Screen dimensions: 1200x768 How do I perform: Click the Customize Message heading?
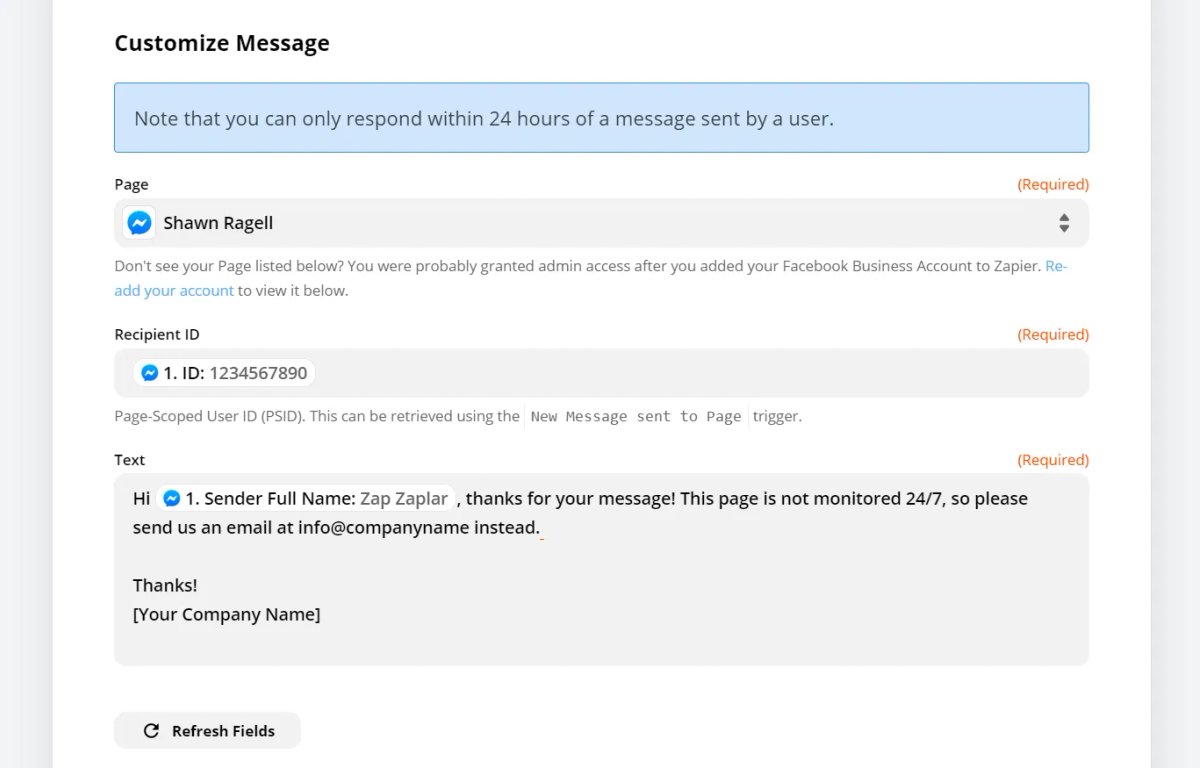click(x=222, y=43)
